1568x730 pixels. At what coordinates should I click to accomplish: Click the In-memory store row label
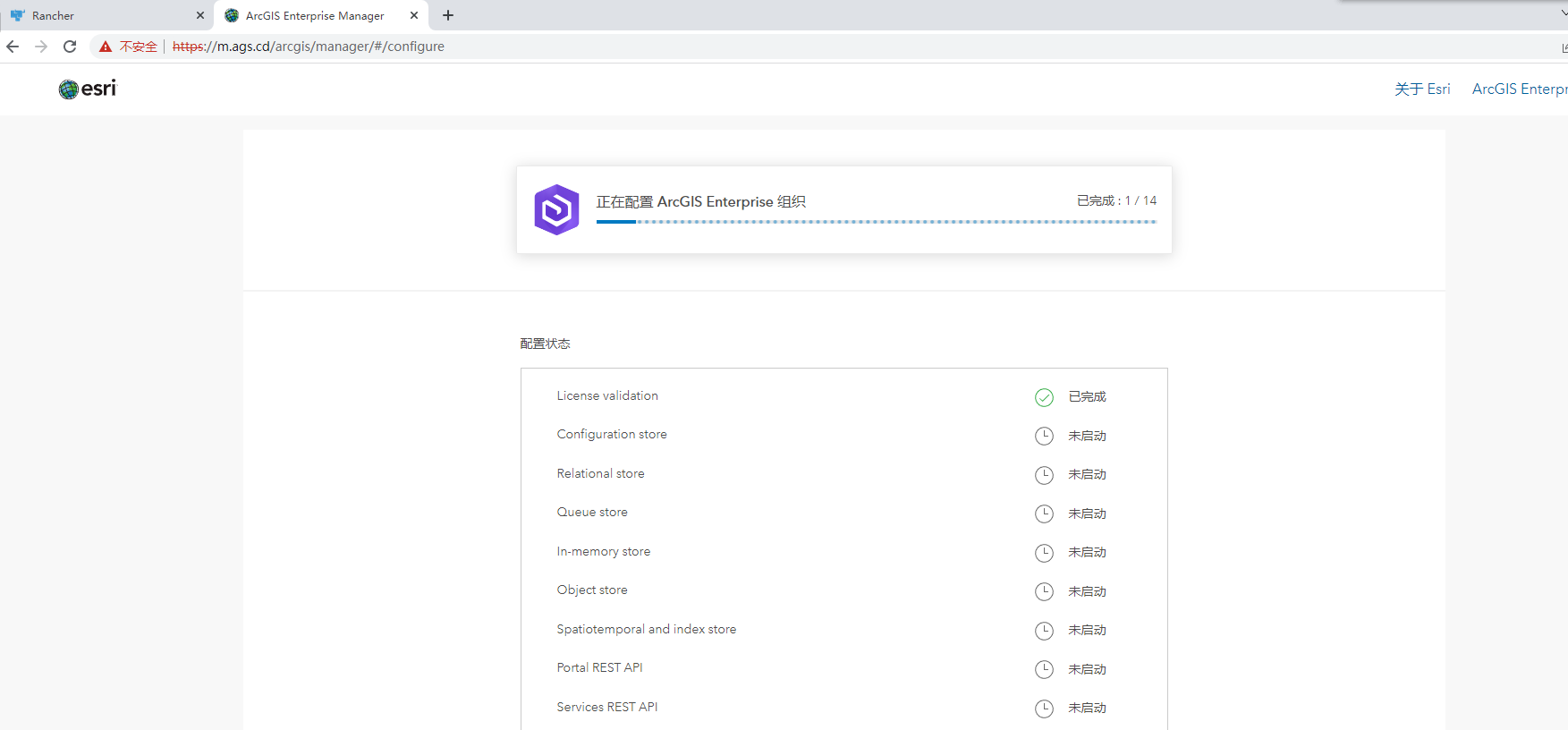(604, 551)
